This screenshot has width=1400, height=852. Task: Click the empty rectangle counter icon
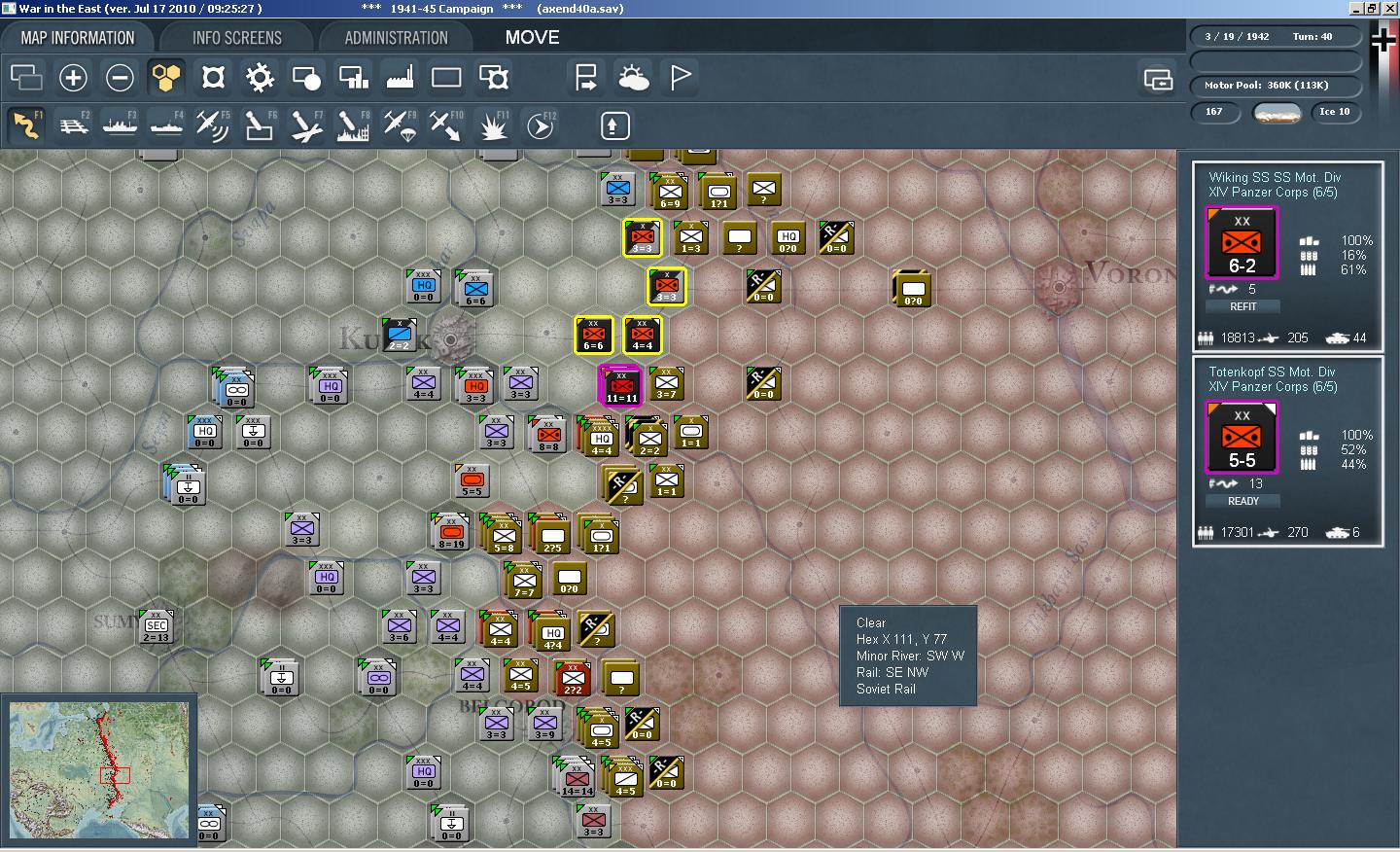[446, 78]
